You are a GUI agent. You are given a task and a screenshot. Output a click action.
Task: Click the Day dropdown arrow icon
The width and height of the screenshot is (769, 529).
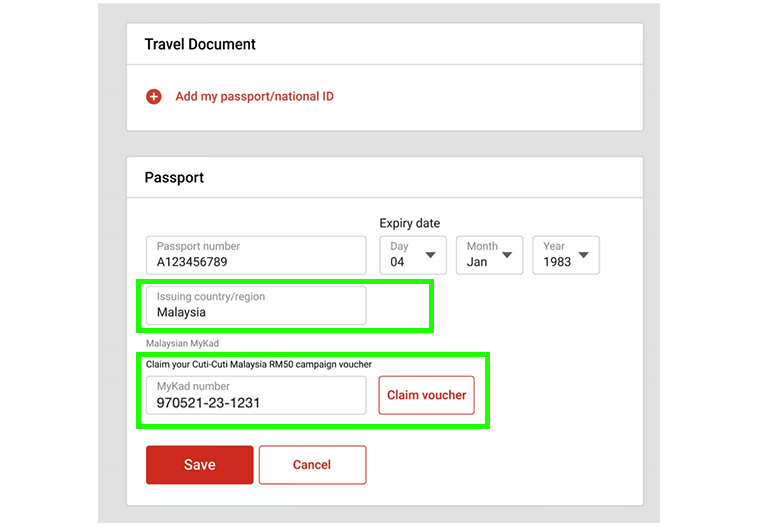(431, 256)
